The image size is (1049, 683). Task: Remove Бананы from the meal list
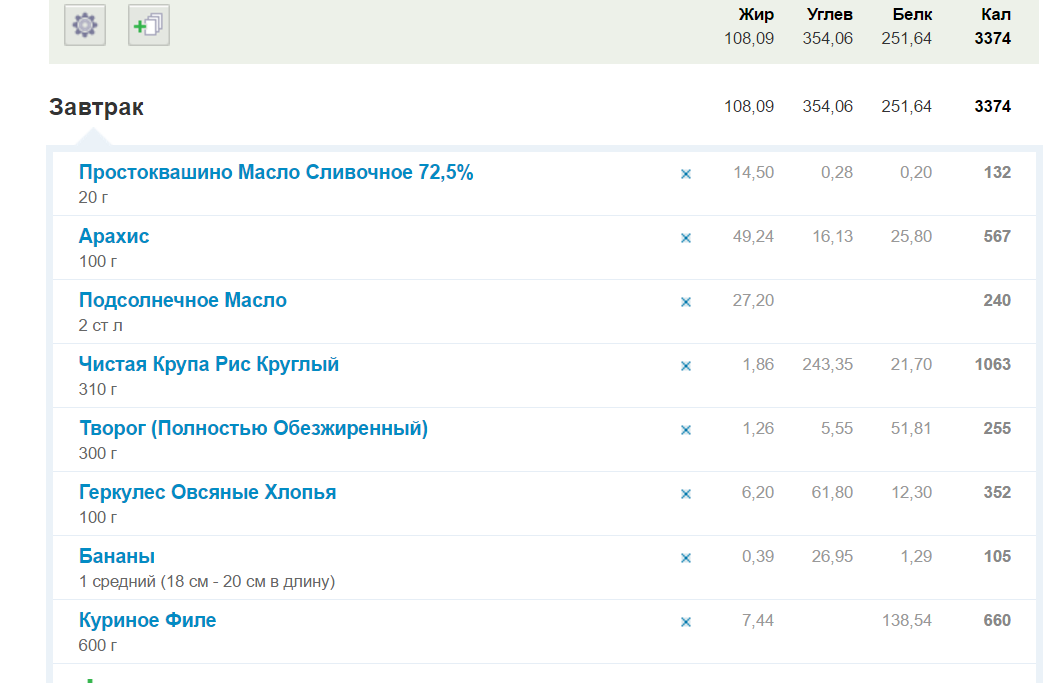(686, 558)
